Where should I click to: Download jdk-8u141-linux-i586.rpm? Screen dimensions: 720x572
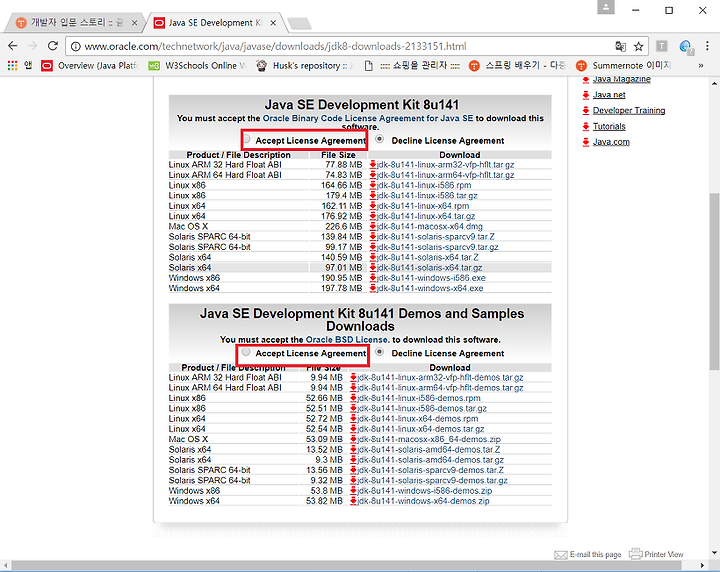point(424,185)
